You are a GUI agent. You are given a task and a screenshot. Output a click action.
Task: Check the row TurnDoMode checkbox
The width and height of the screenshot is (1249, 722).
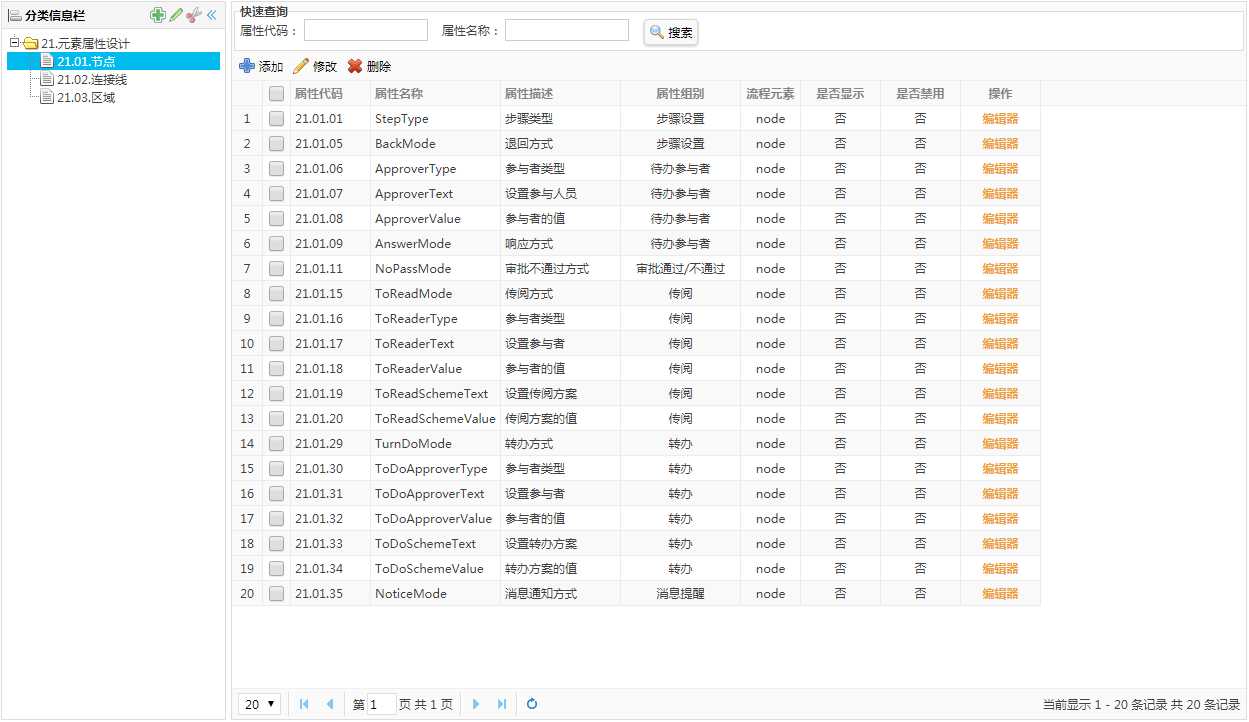pos(277,444)
